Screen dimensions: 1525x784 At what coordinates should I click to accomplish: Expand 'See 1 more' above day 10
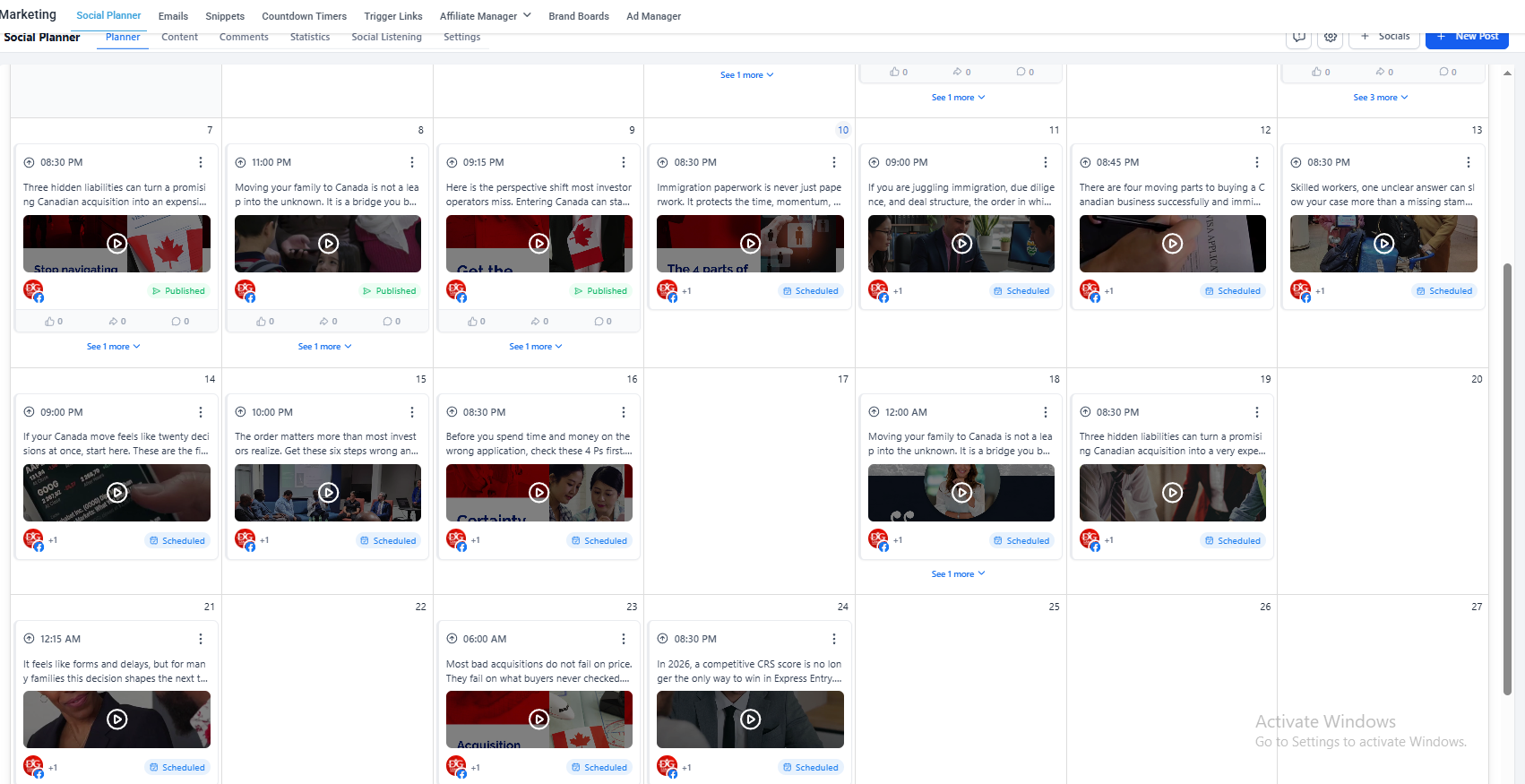pyautogui.click(x=747, y=75)
